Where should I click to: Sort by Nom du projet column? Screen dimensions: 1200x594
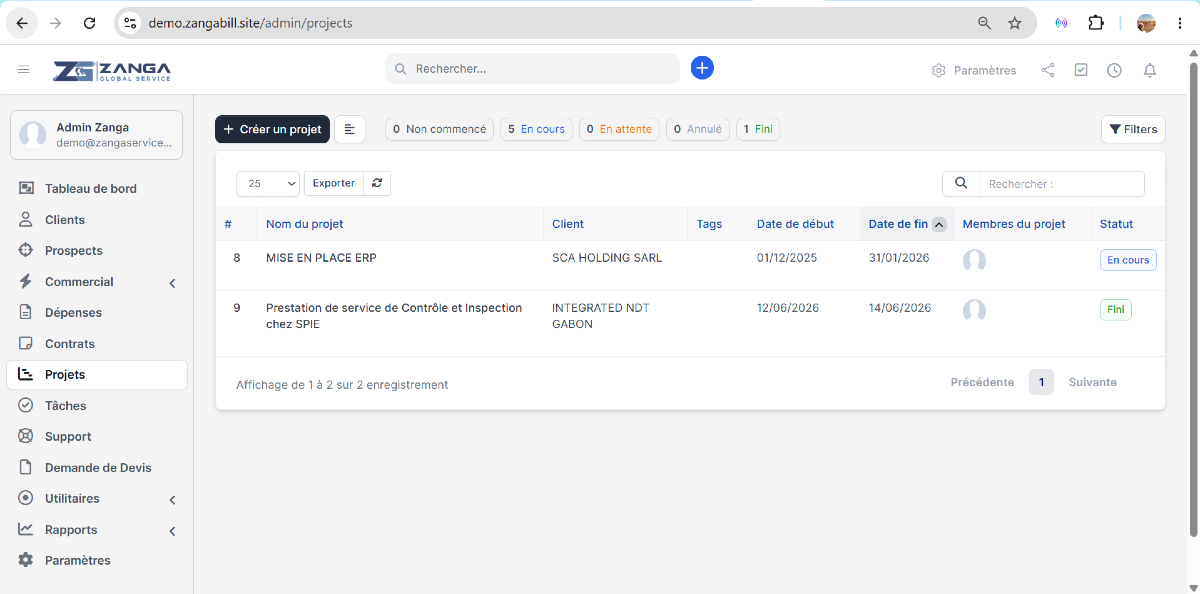pos(400,224)
